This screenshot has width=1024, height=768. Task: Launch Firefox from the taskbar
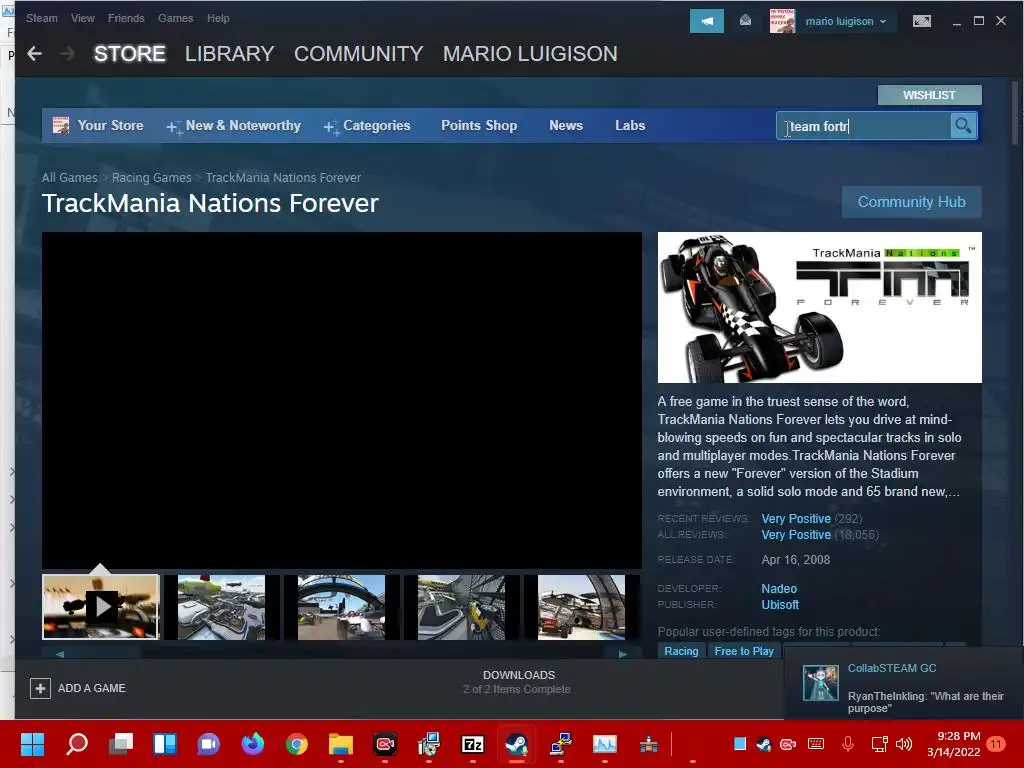pos(253,744)
